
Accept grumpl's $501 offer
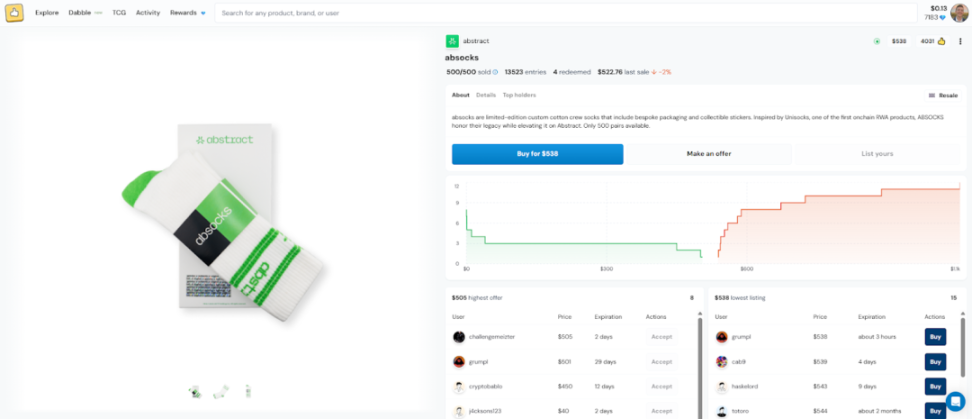point(661,361)
